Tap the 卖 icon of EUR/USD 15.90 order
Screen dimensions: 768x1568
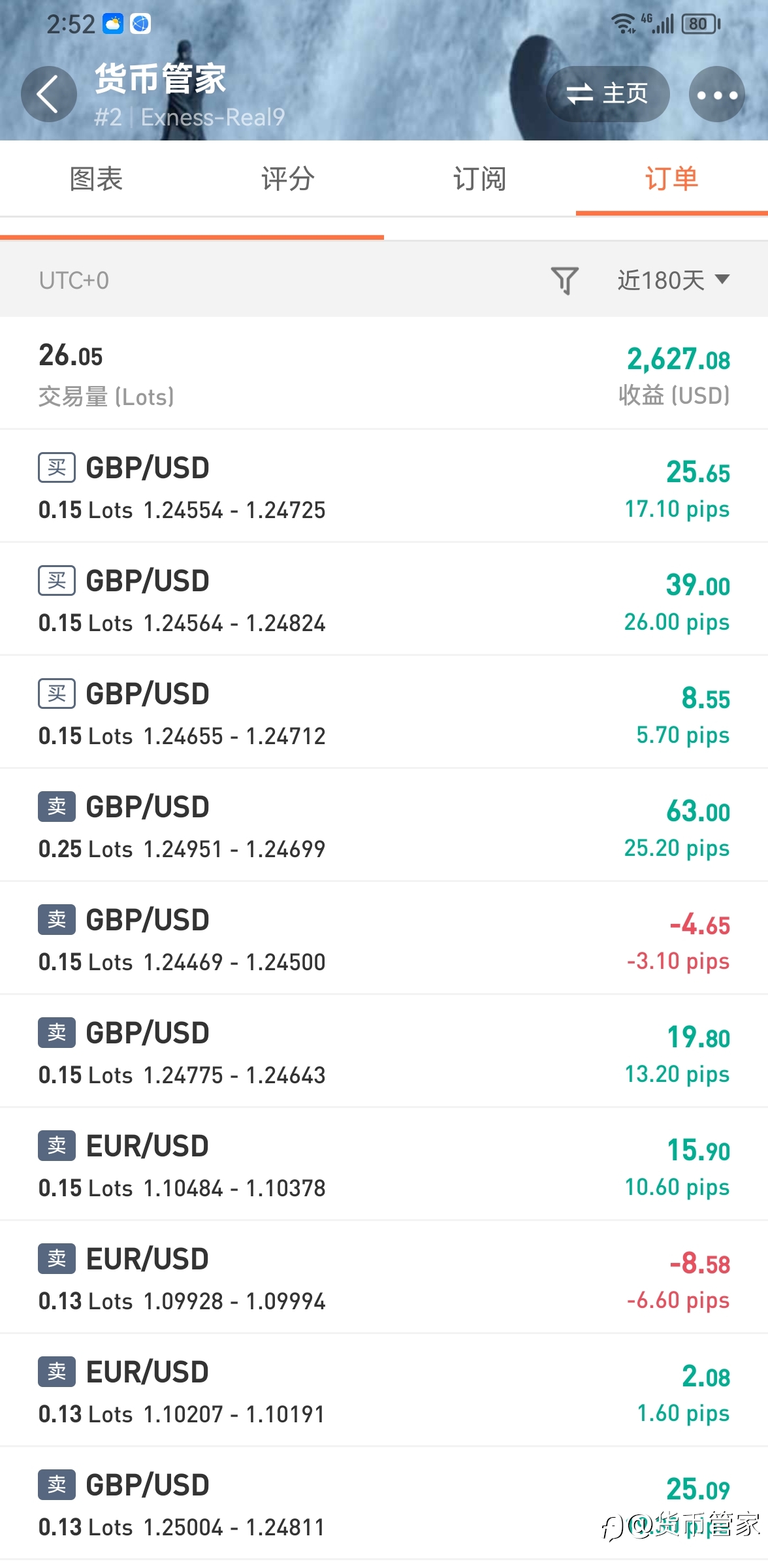coord(57,1146)
